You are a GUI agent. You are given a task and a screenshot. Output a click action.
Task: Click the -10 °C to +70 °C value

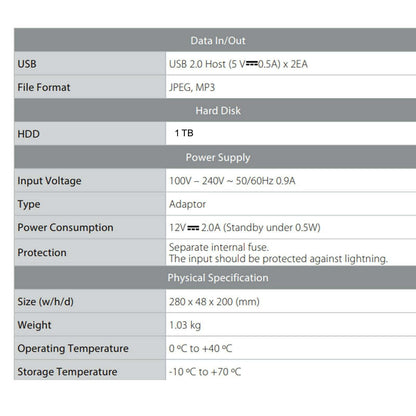(x=205, y=372)
